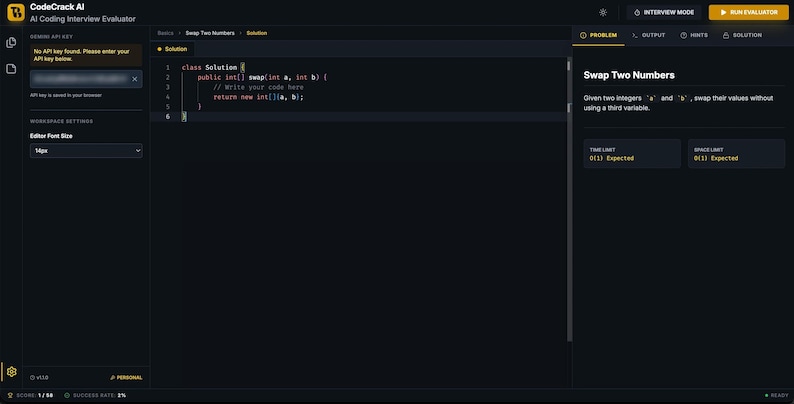794x404 pixels.
Task: Click the Success Rate 2% status entry
Action: click(95, 395)
